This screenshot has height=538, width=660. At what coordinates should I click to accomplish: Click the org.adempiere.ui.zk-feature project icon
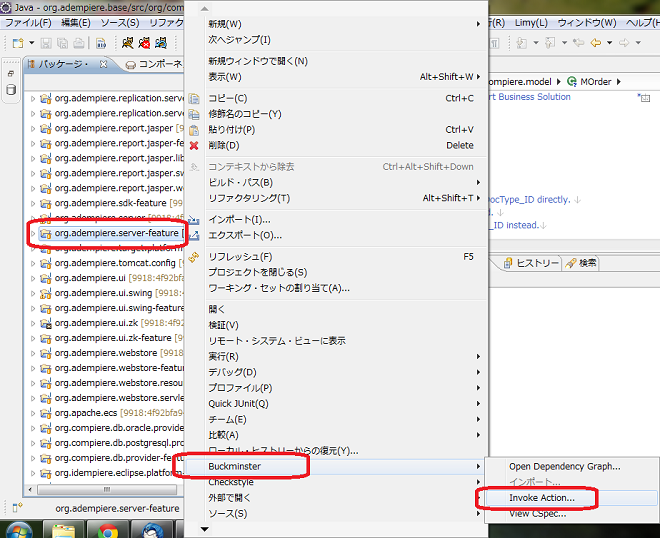45,338
